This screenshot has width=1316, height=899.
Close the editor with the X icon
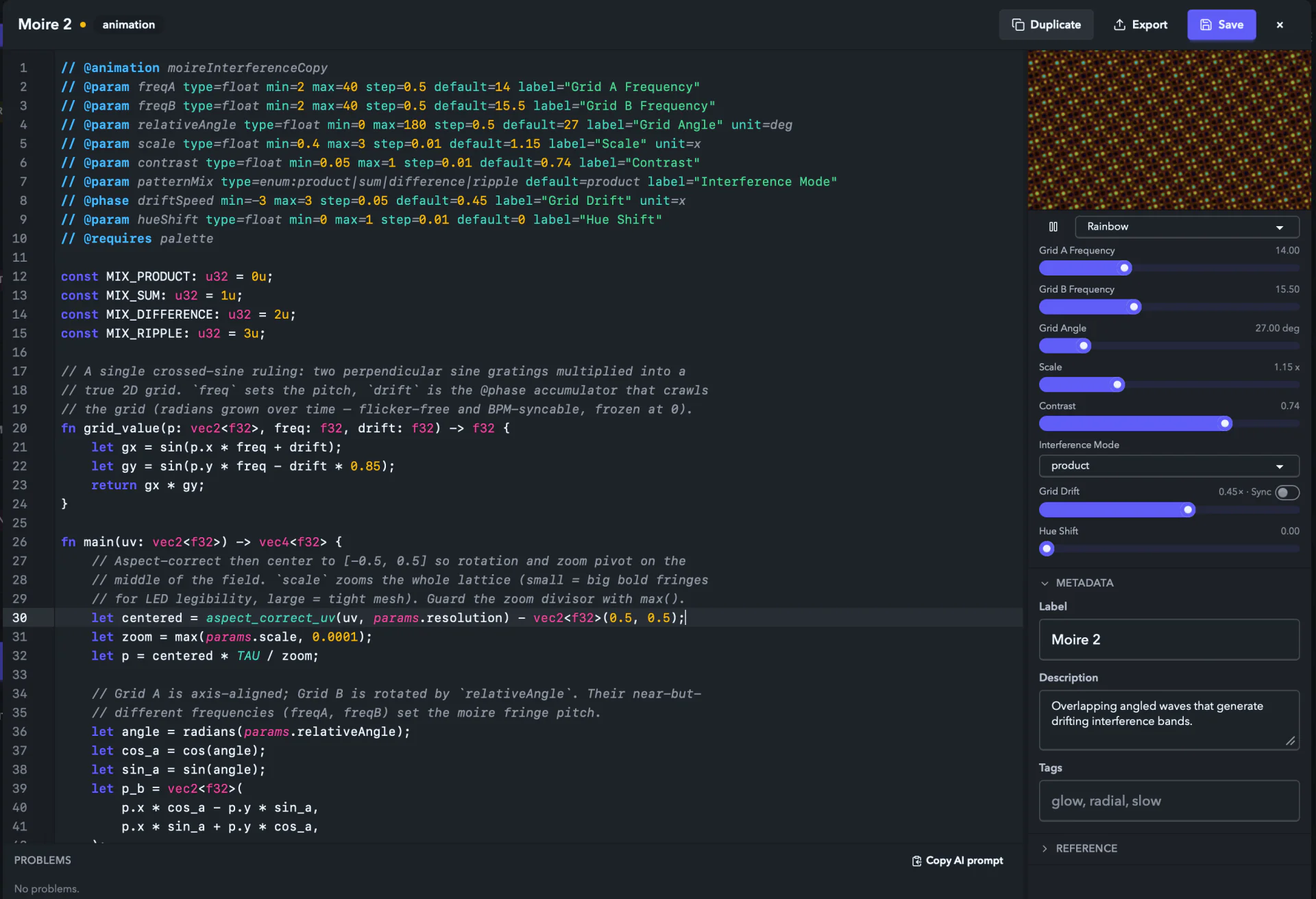(1280, 25)
